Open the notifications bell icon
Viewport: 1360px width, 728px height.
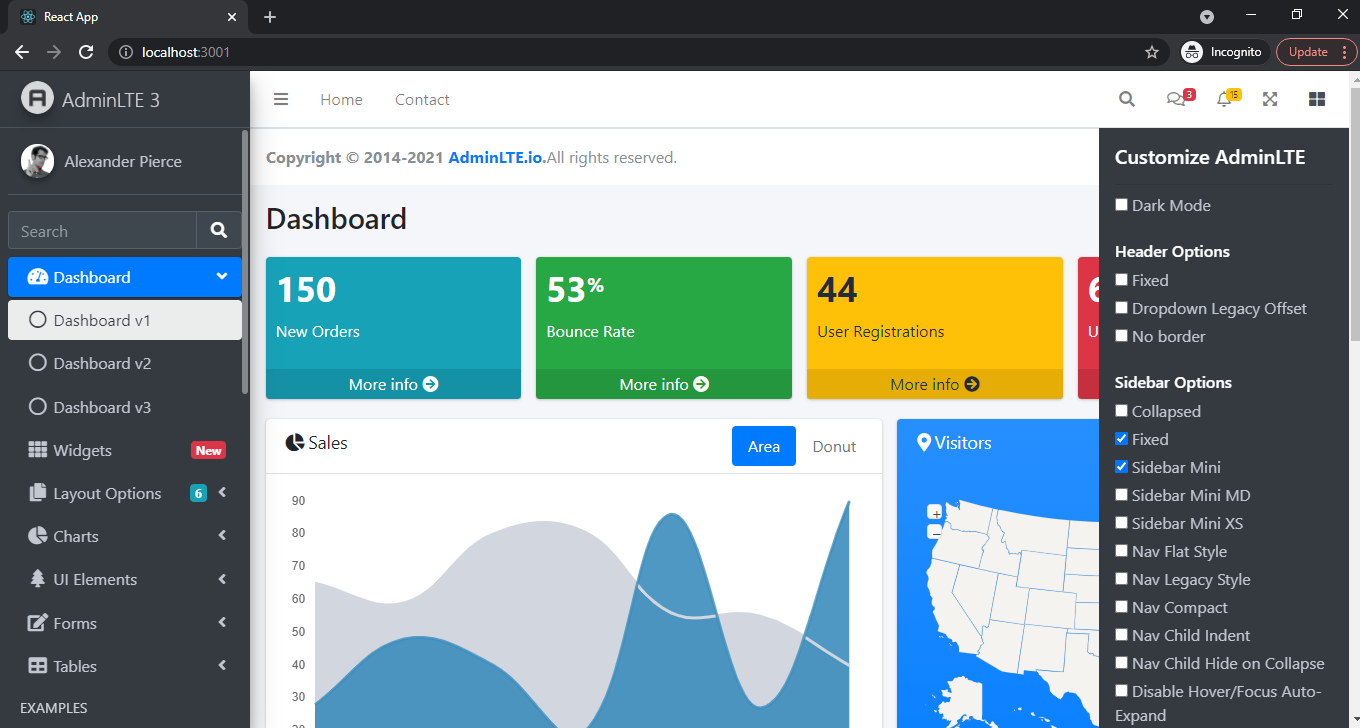1224,99
